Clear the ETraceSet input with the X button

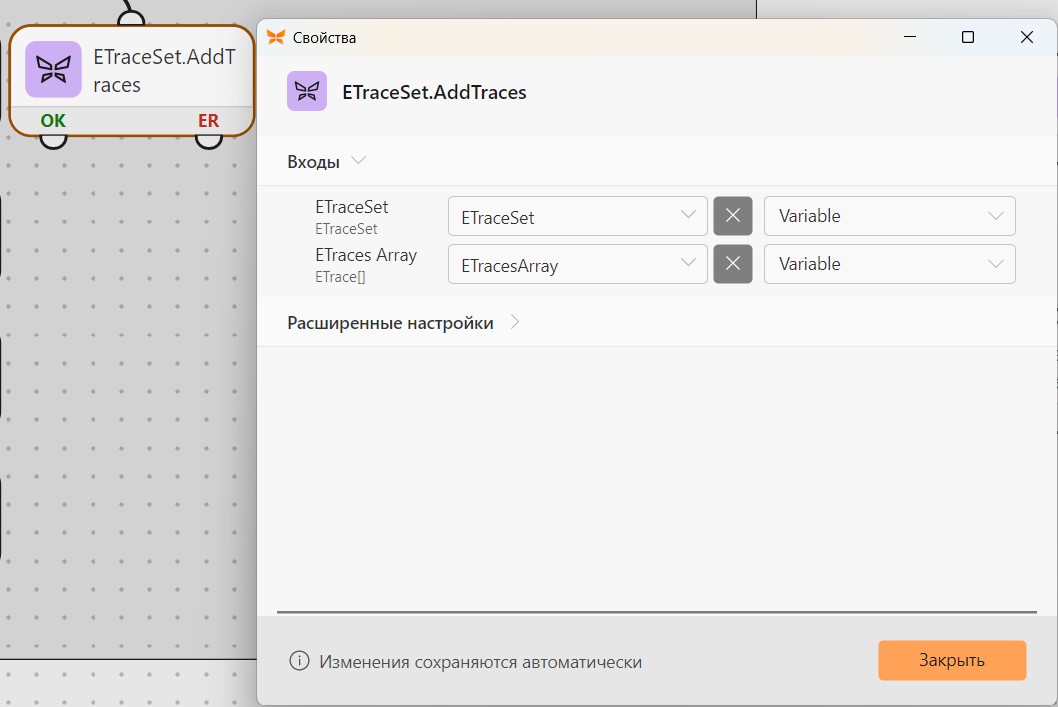733,216
